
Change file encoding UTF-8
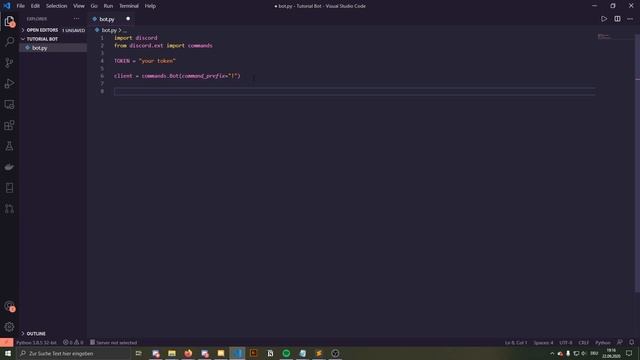(566, 342)
